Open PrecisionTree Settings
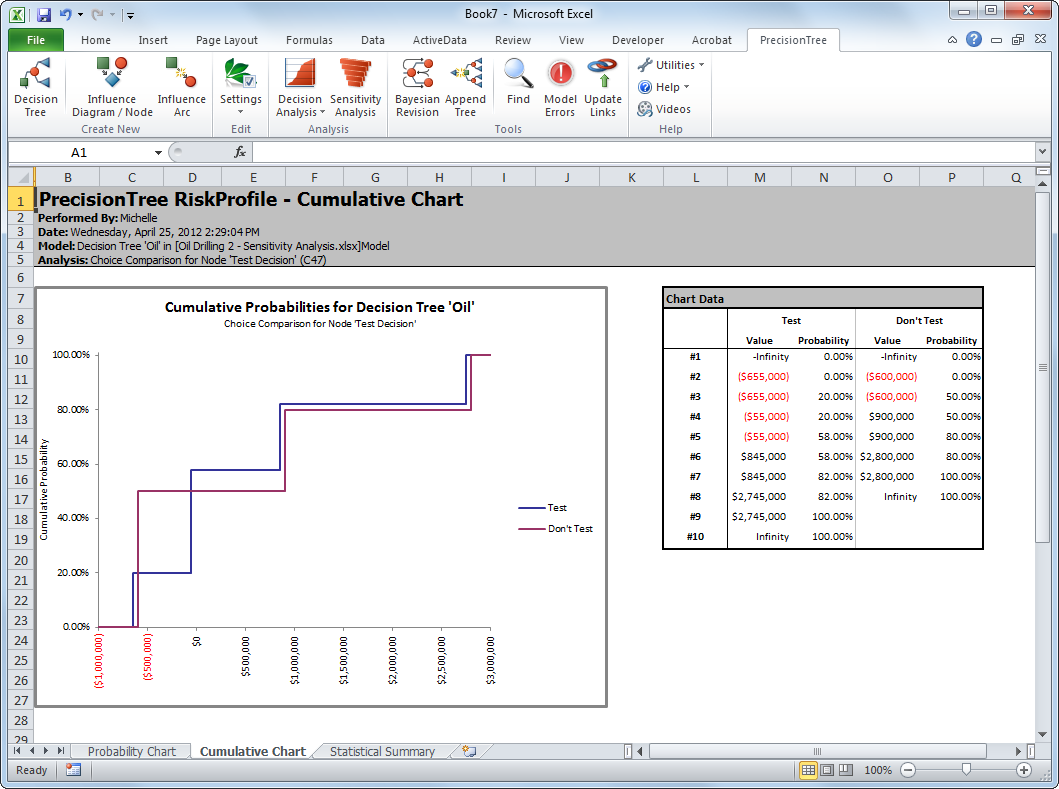The width and height of the screenshot is (1059, 789). coord(240,88)
